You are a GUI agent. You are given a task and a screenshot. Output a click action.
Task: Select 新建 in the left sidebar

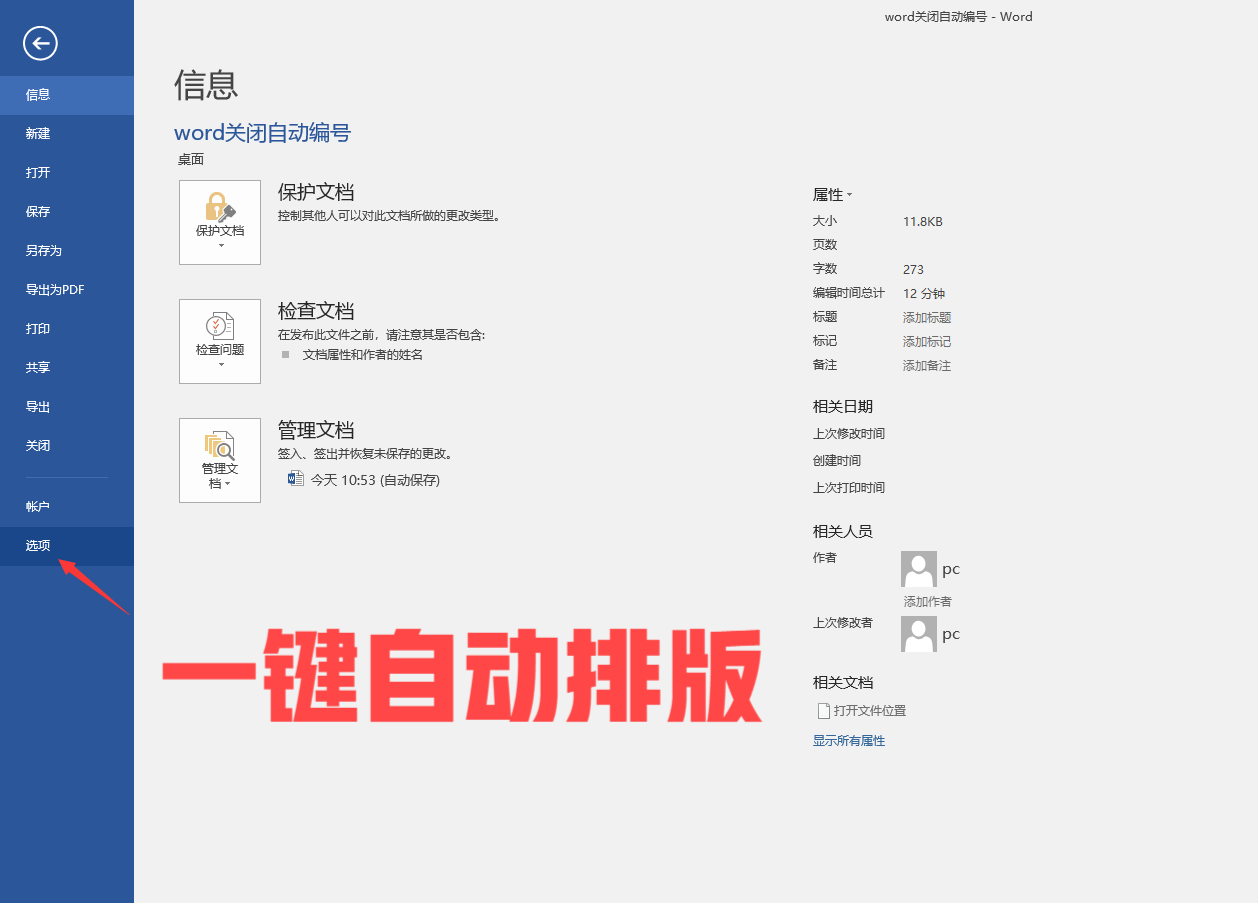point(38,134)
